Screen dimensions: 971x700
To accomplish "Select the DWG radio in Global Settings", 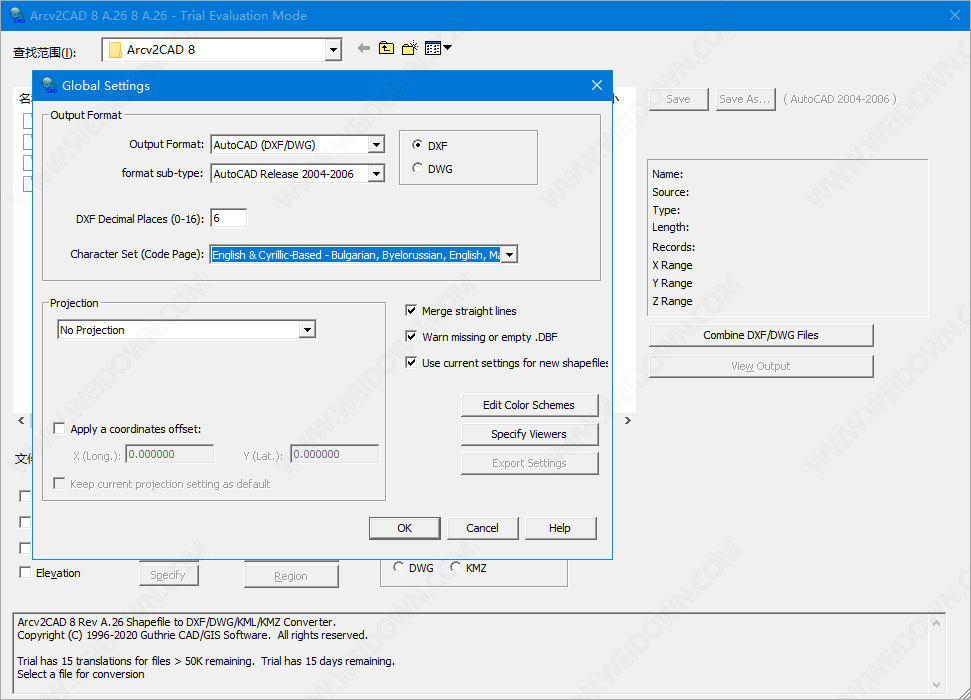I will [x=417, y=168].
